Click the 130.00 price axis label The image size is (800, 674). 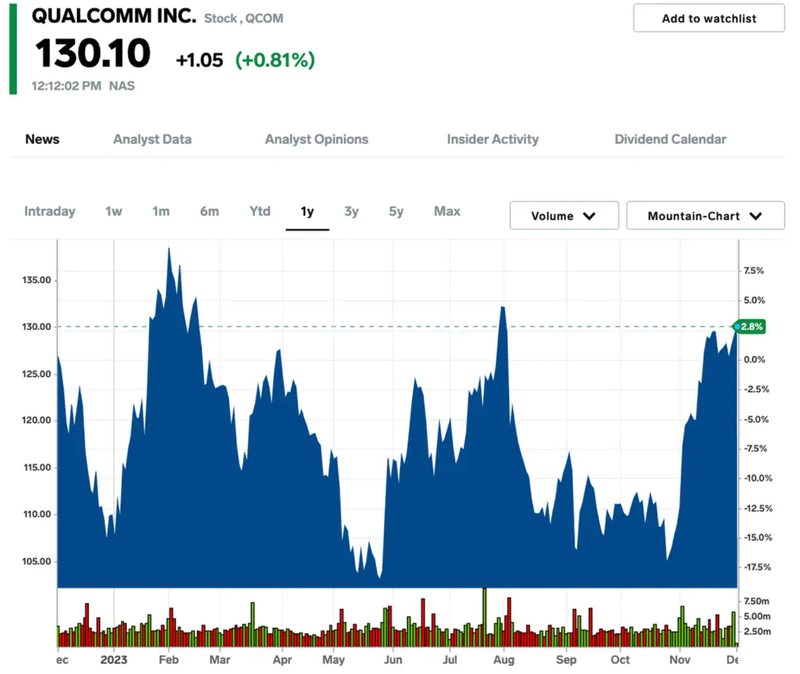(37, 327)
